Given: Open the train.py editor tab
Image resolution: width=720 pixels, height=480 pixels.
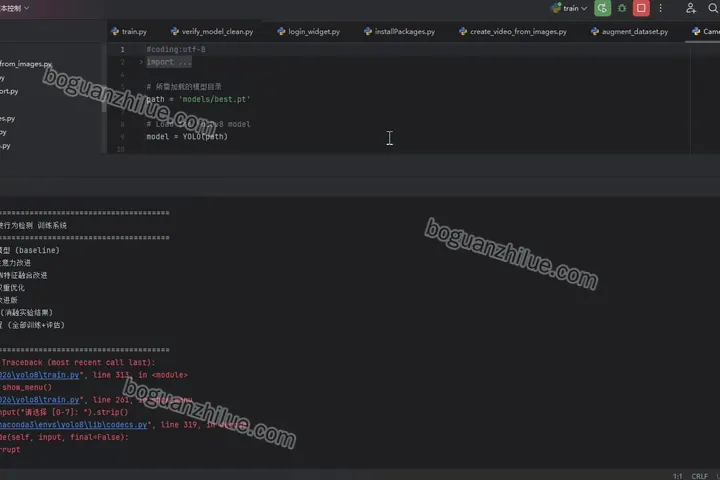Looking at the screenshot, I should click(129, 32).
